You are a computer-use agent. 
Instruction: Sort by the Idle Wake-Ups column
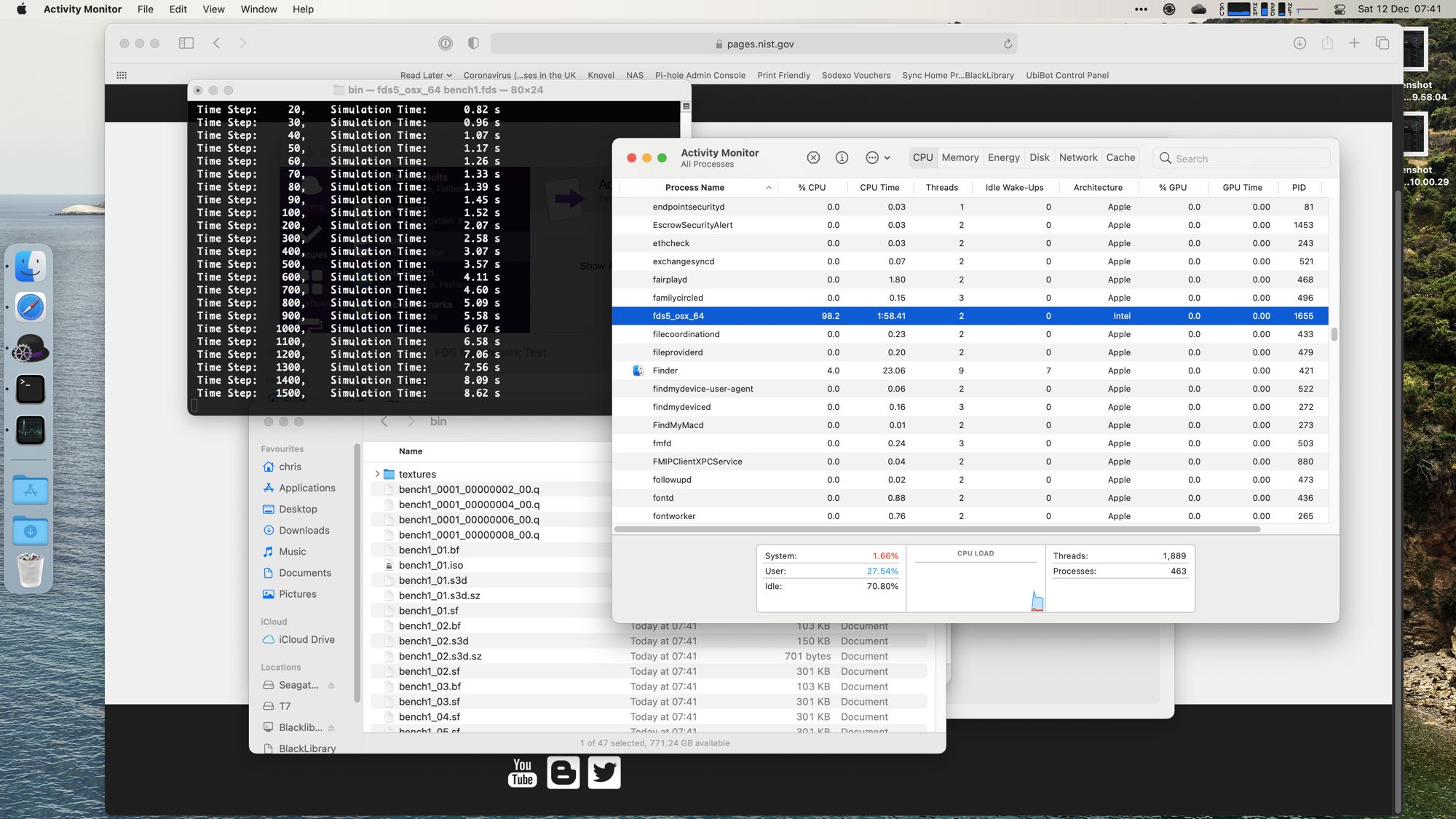point(1013,187)
